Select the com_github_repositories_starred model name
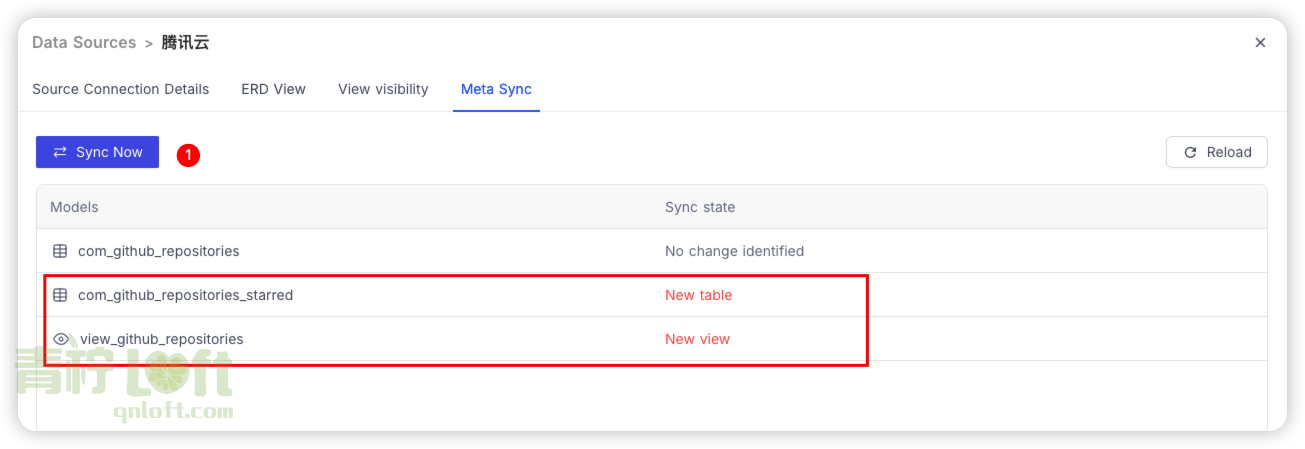Screen dimensions: 1305x449 point(185,295)
